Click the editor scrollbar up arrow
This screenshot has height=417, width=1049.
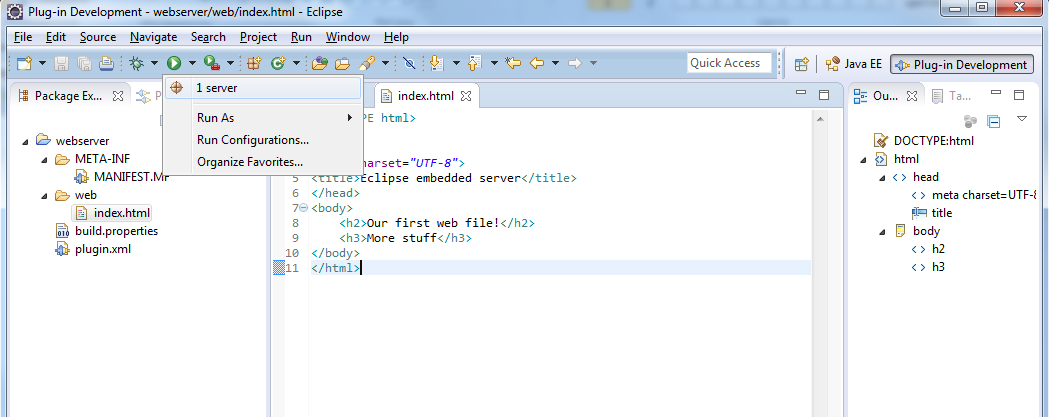click(x=819, y=118)
